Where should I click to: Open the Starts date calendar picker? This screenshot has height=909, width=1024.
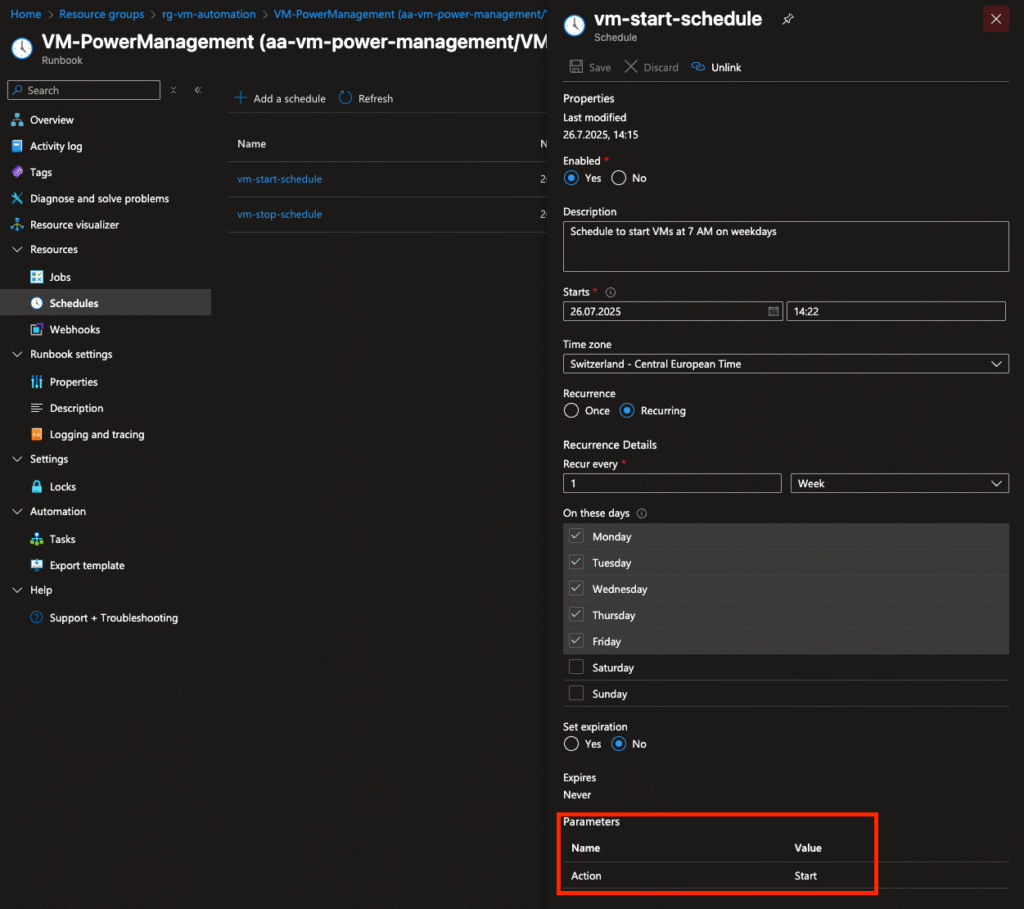pos(773,311)
